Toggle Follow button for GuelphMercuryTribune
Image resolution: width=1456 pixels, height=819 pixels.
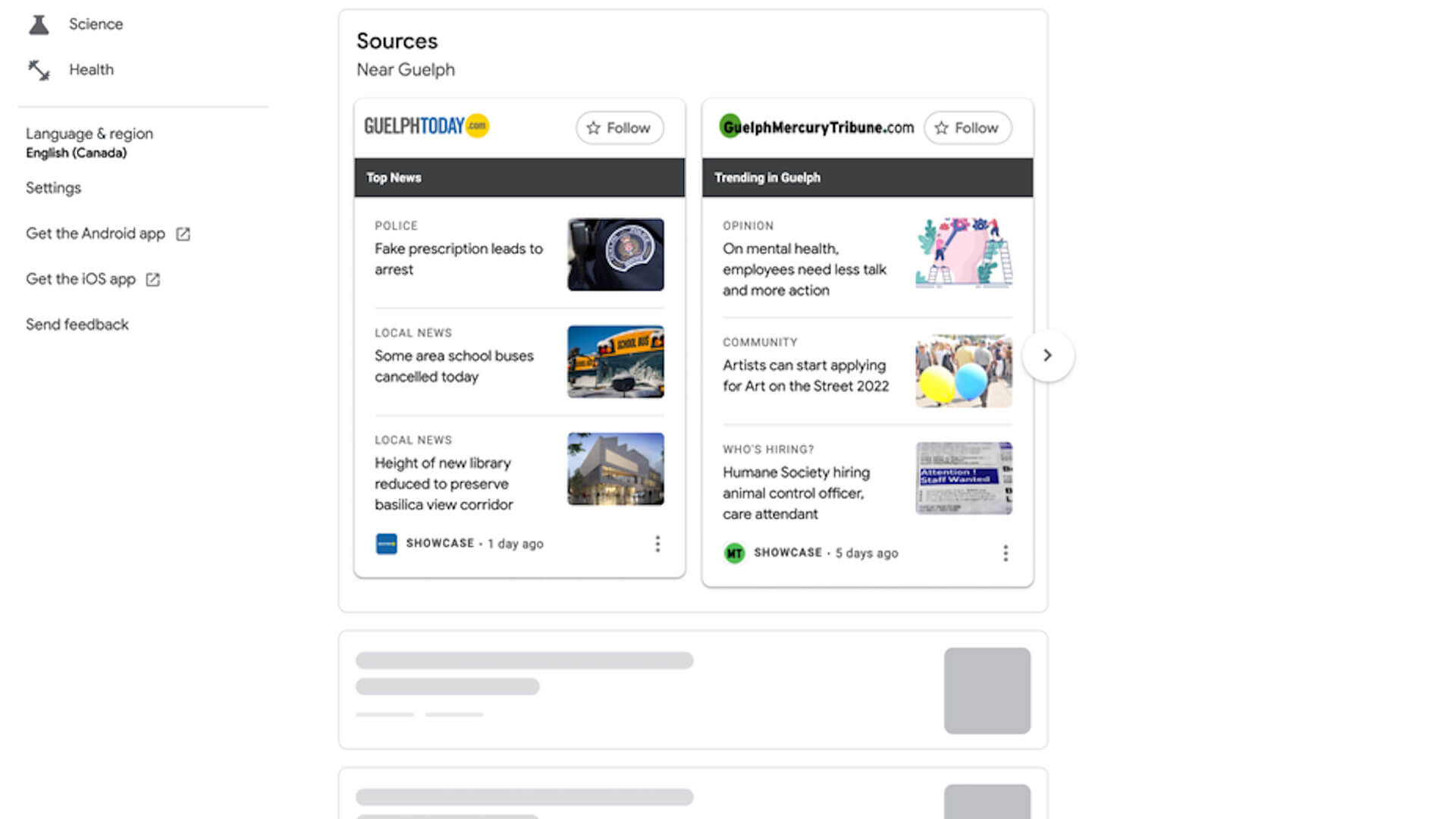pyautogui.click(x=967, y=128)
